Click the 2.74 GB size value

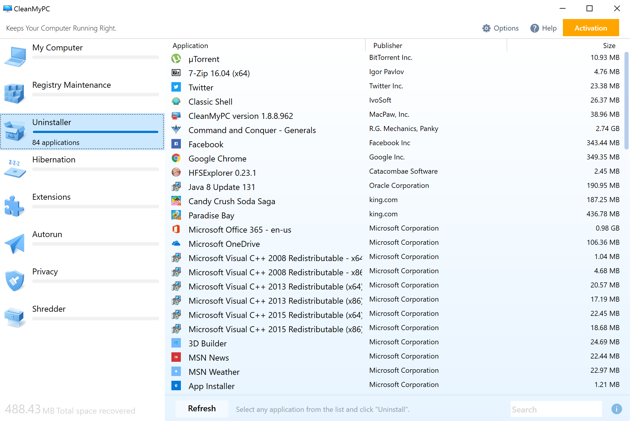(x=608, y=129)
